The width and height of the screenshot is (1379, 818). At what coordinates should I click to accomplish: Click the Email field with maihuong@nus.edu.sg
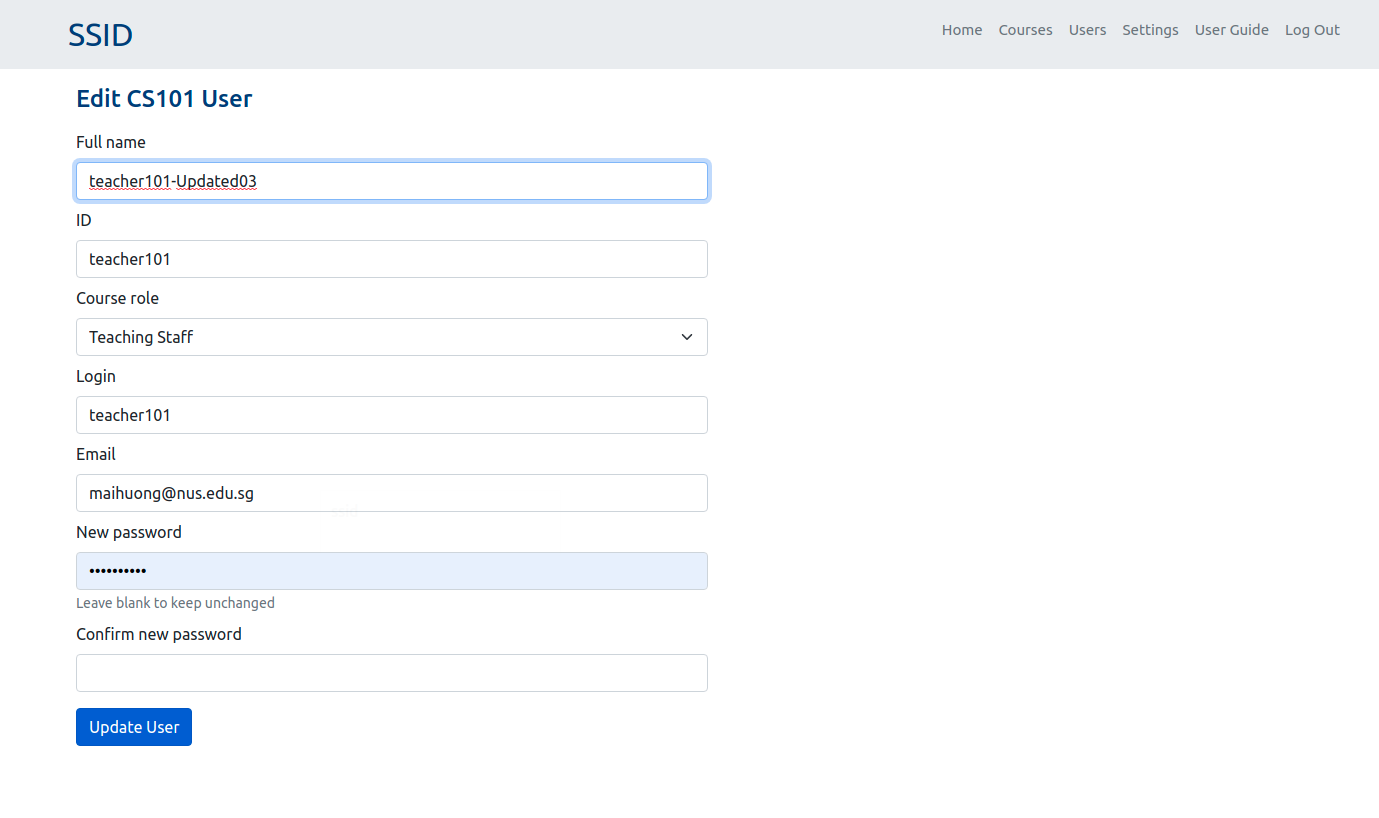point(392,493)
